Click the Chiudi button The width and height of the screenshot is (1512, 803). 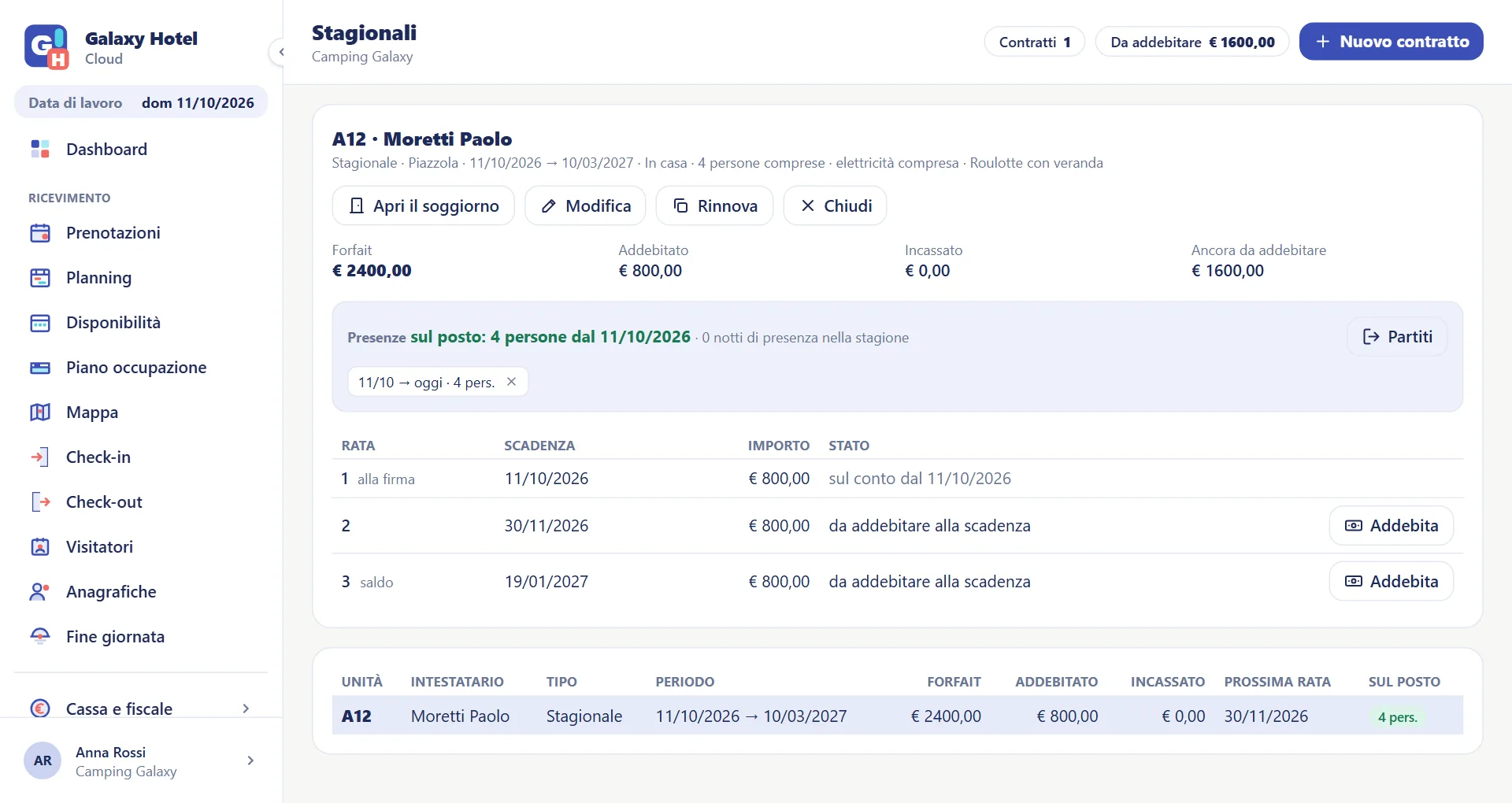[x=835, y=205]
